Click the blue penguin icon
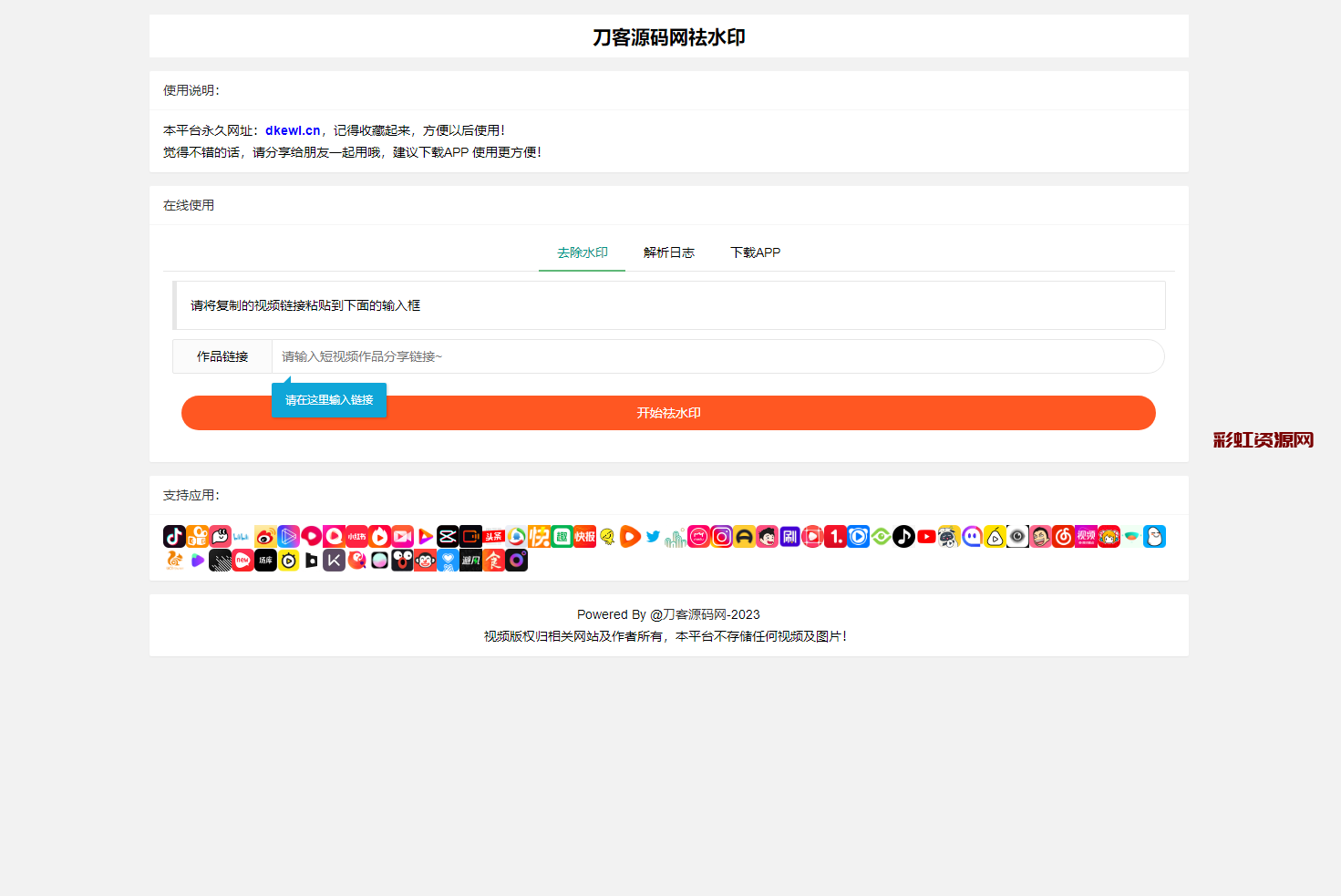This screenshot has height=896, width=1341. (1154, 537)
